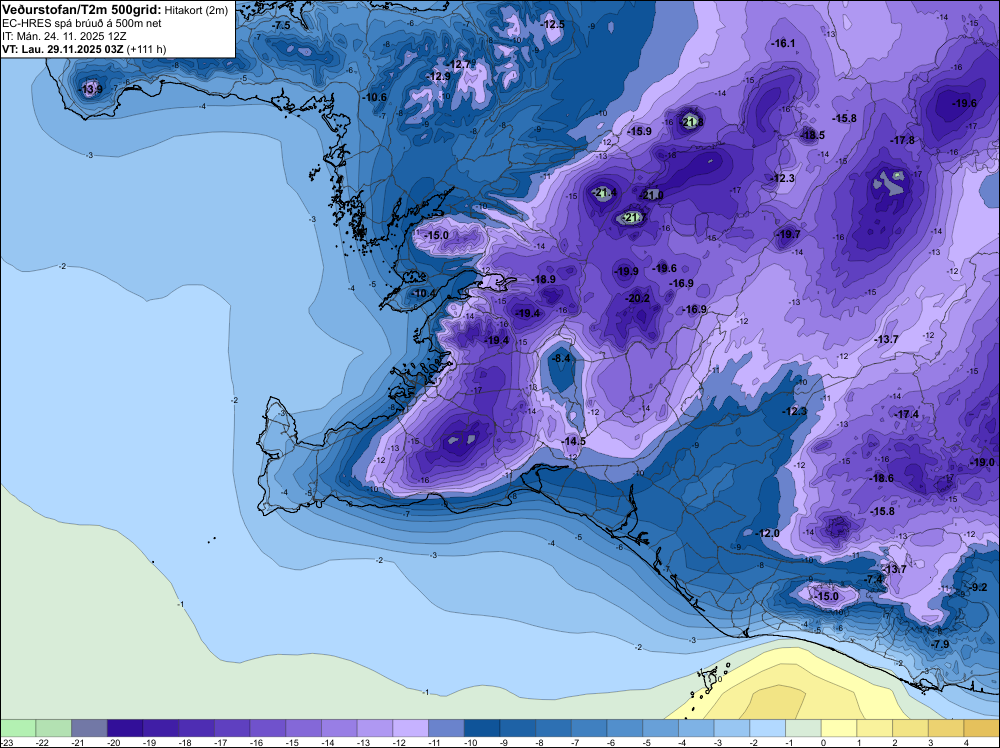Click the -9.2 temperature label
Viewport: 1000px width, 748px height.
click(977, 587)
